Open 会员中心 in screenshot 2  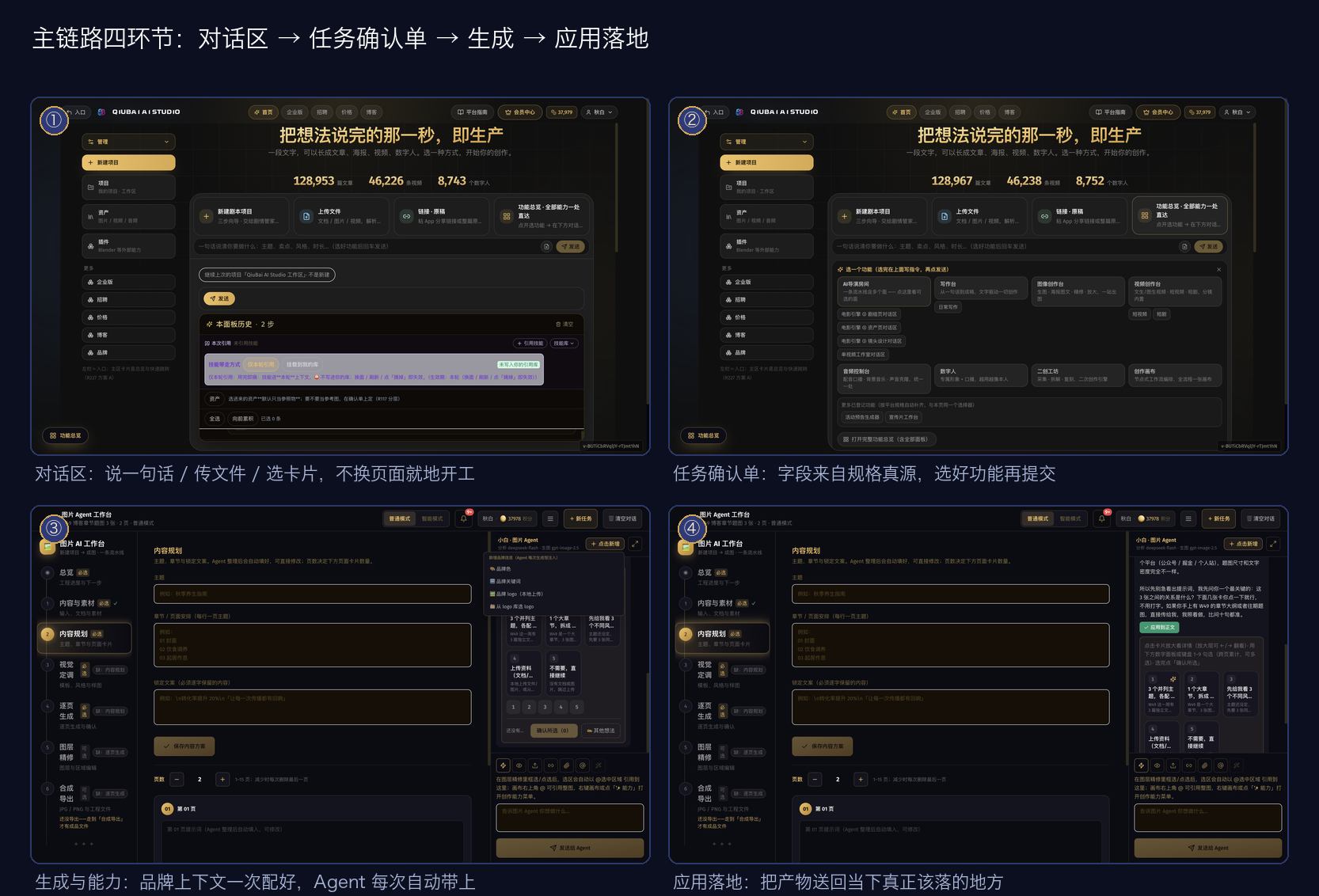pyautogui.click(x=1158, y=112)
